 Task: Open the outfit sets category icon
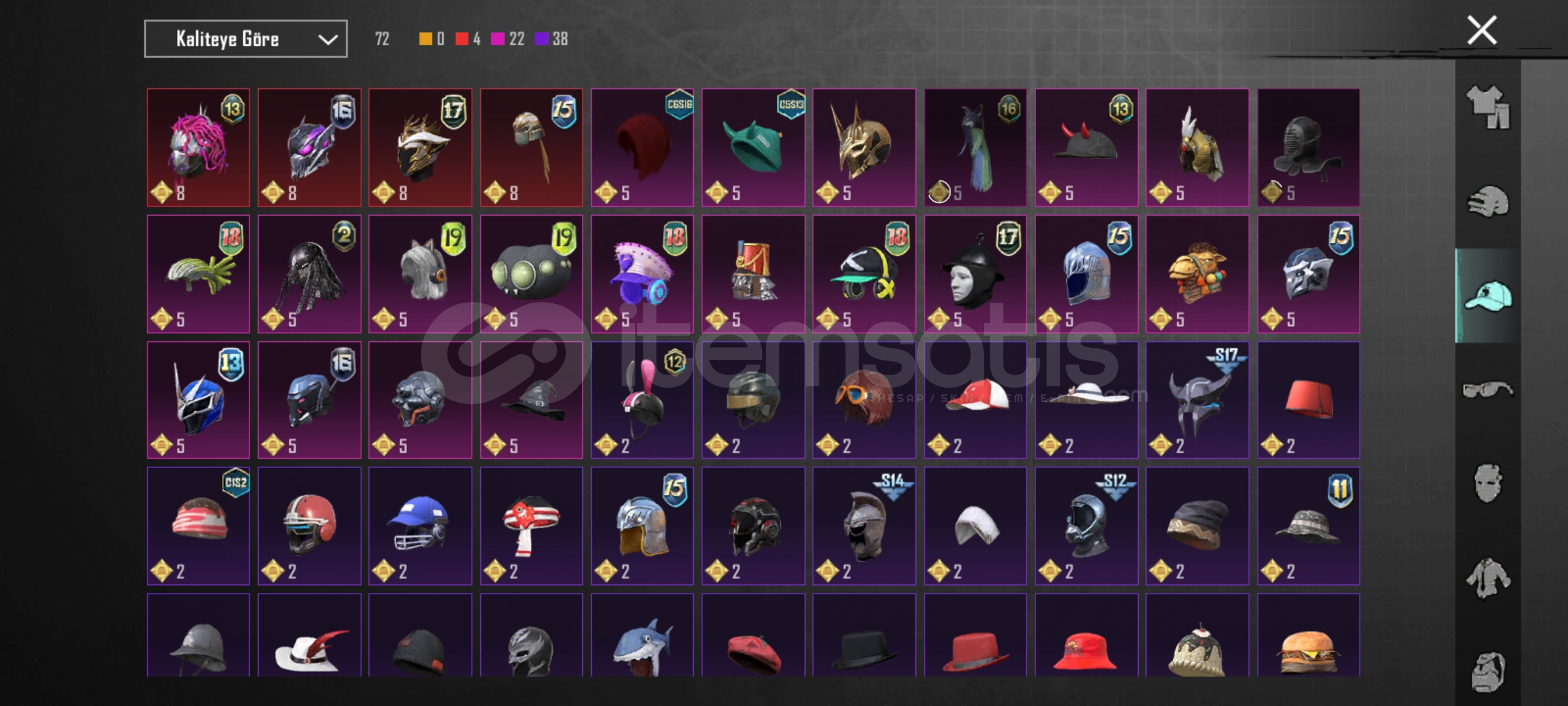pos(1488,107)
